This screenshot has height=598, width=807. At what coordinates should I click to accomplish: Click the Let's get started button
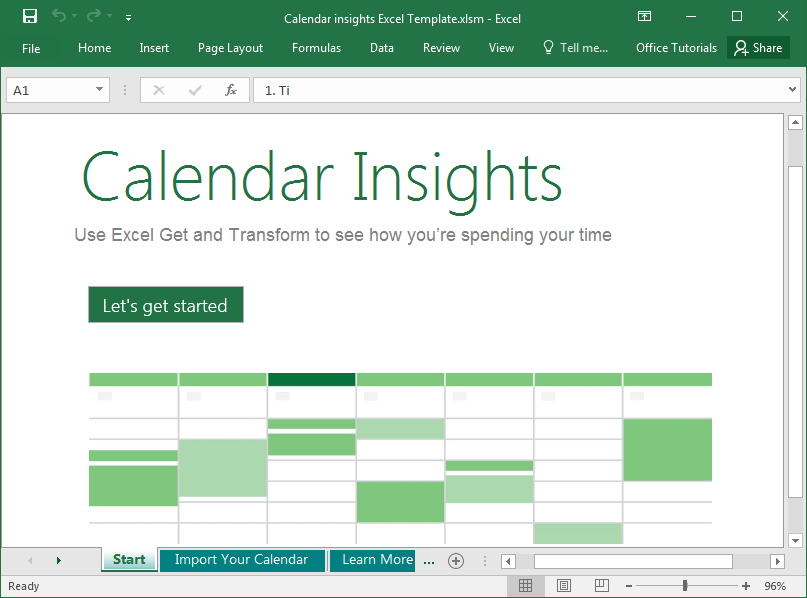click(x=165, y=305)
